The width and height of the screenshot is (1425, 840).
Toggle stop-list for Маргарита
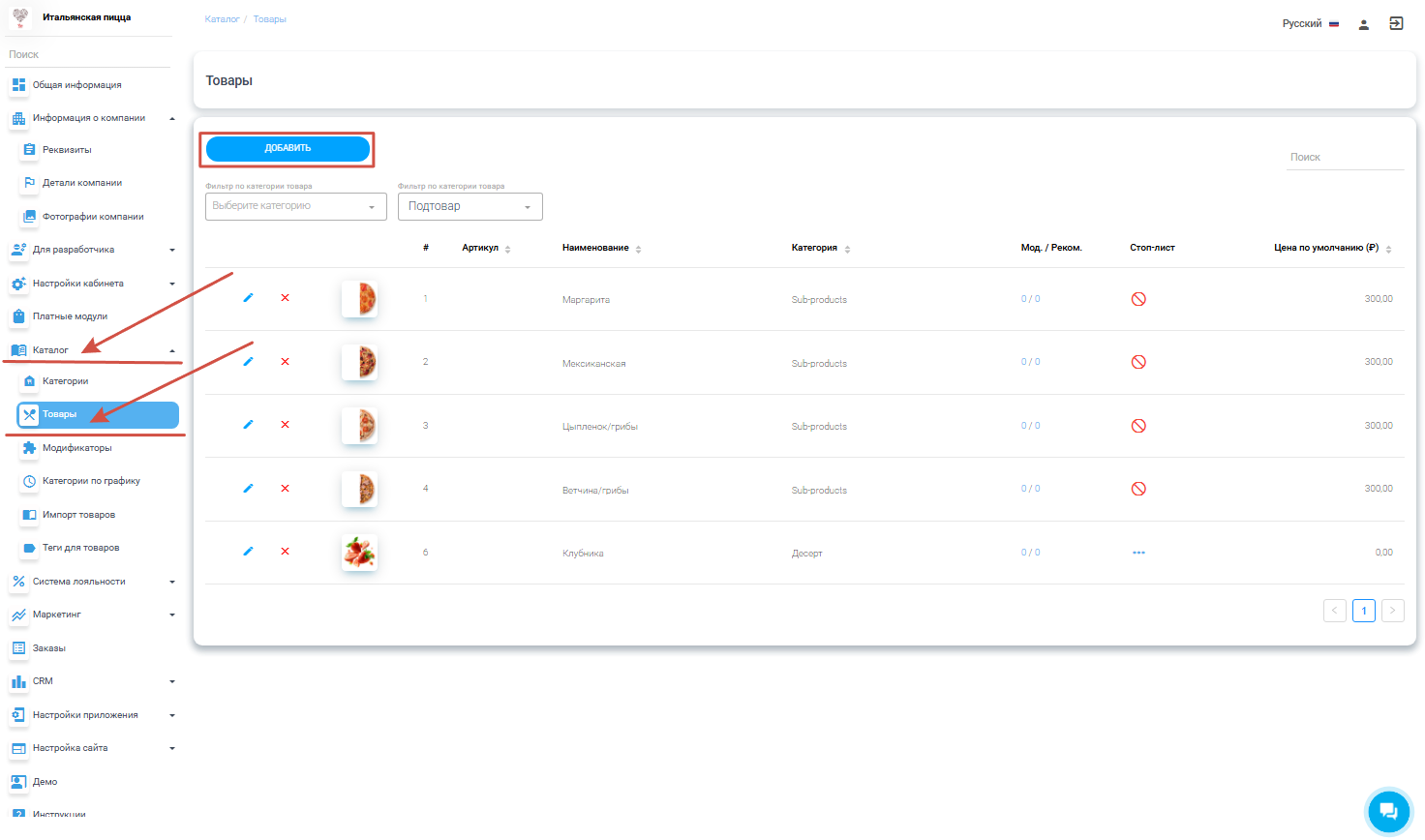pos(1138,299)
